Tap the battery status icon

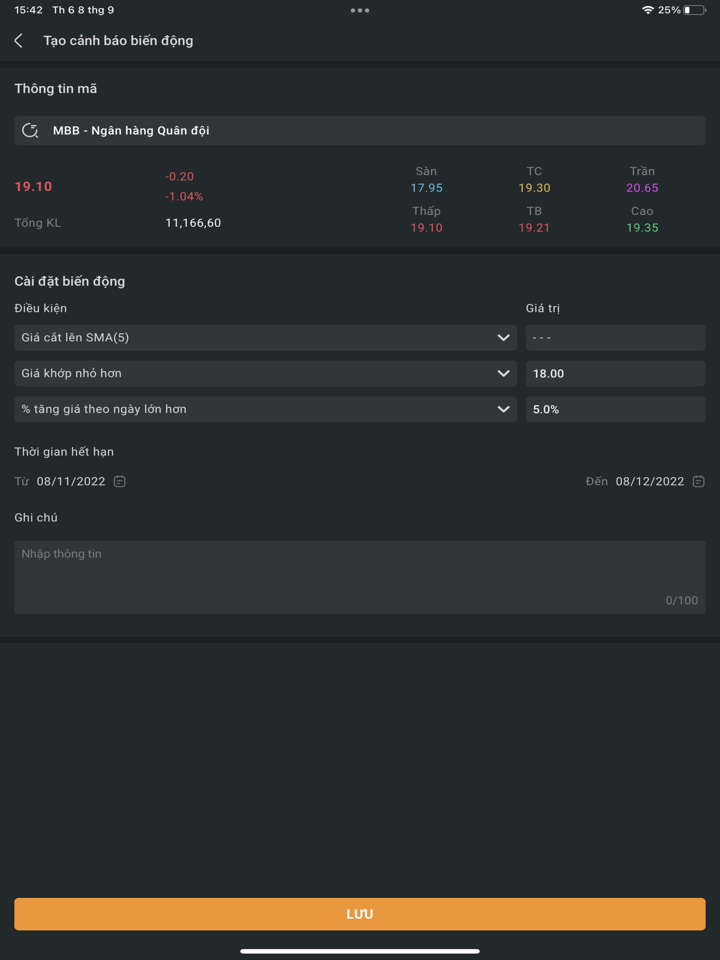click(694, 10)
